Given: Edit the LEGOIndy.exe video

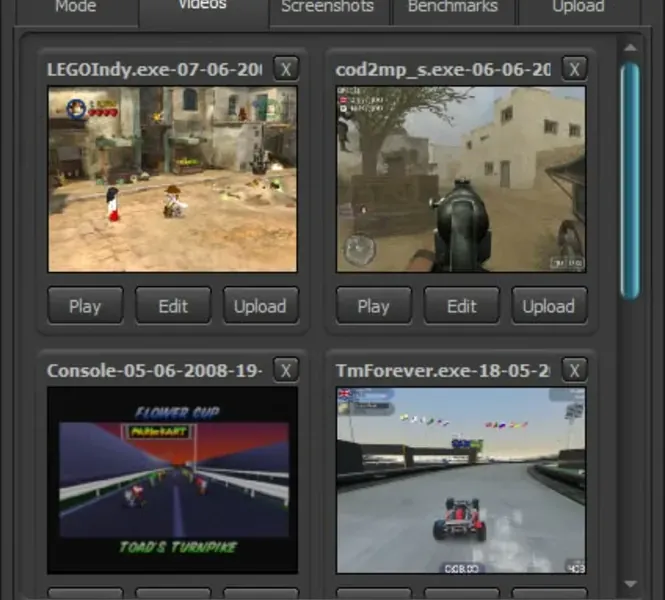Looking at the screenshot, I should 173,306.
